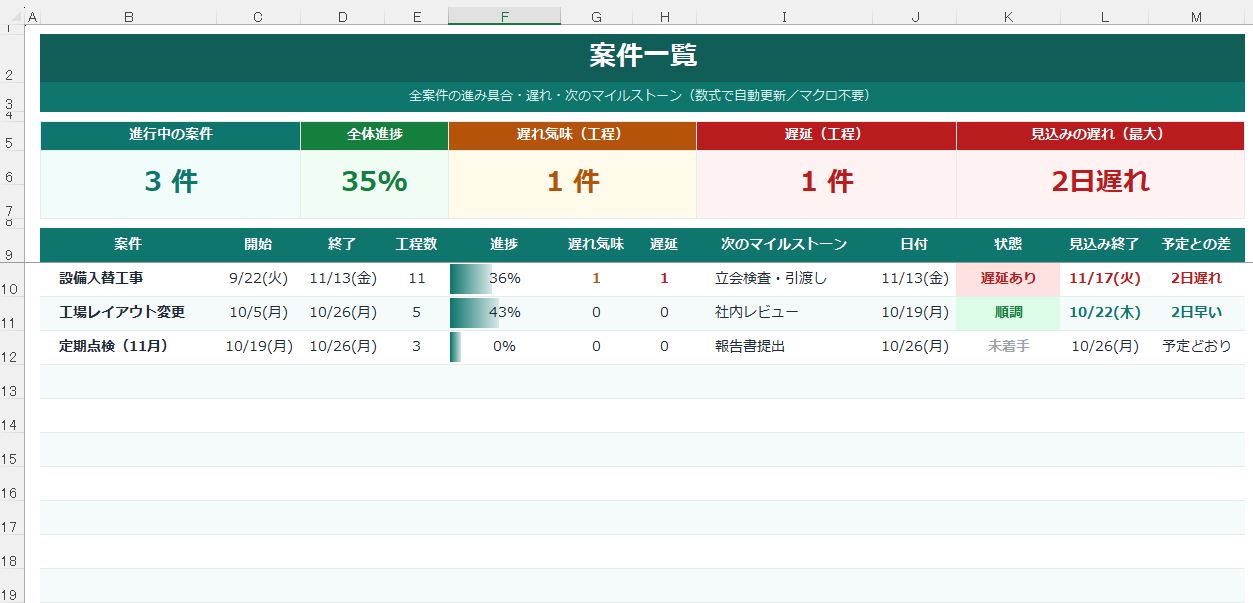
Task: Click the 終了 table column header
Action: (x=342, y=245)
